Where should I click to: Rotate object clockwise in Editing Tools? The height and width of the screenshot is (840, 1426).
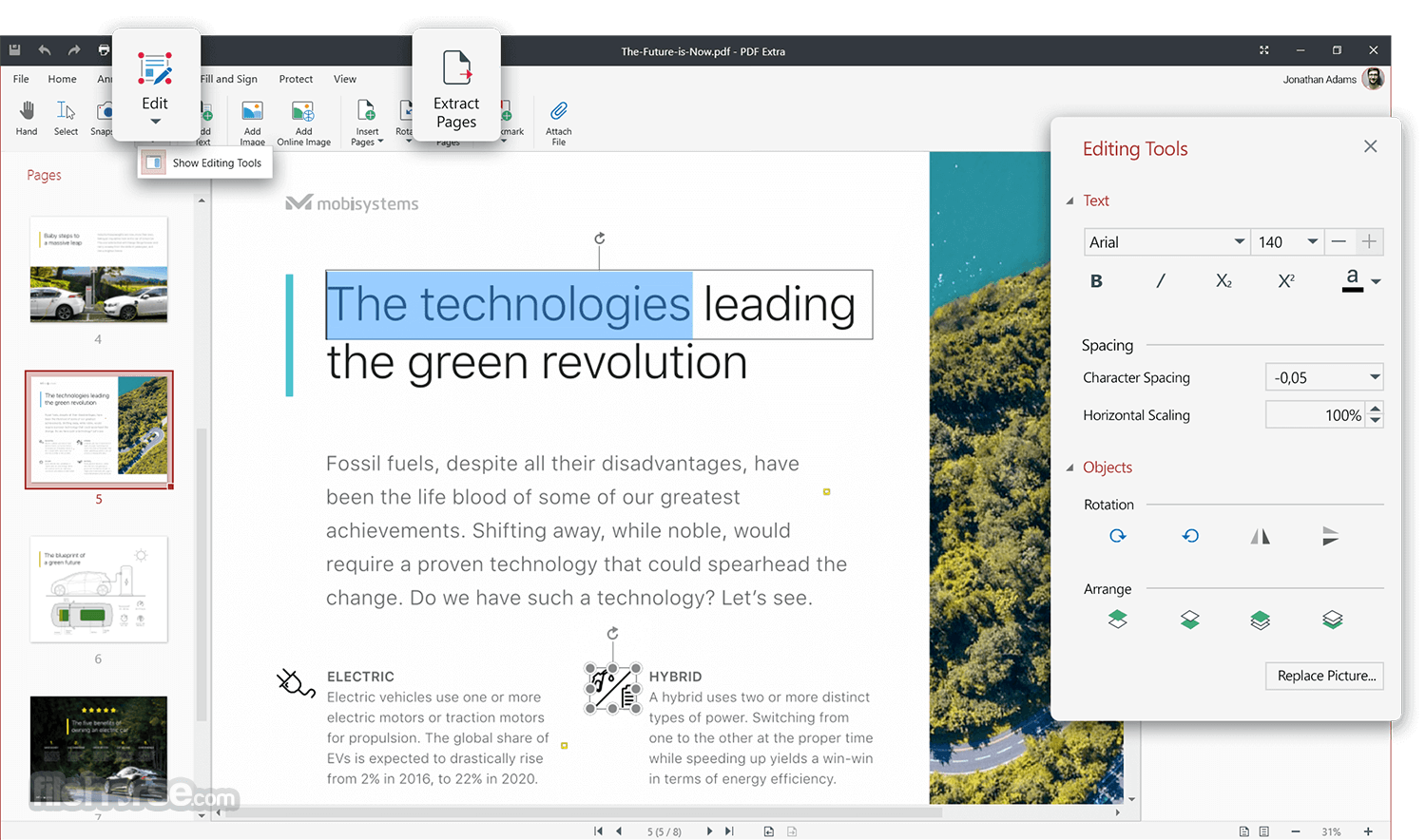[1118, 537]
